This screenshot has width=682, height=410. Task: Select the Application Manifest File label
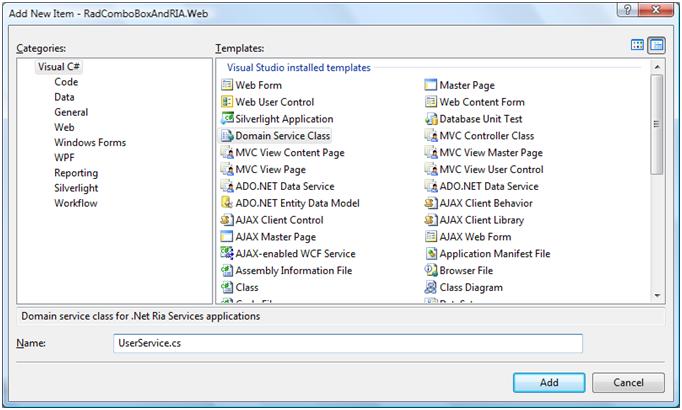click(x=495, y=253)
